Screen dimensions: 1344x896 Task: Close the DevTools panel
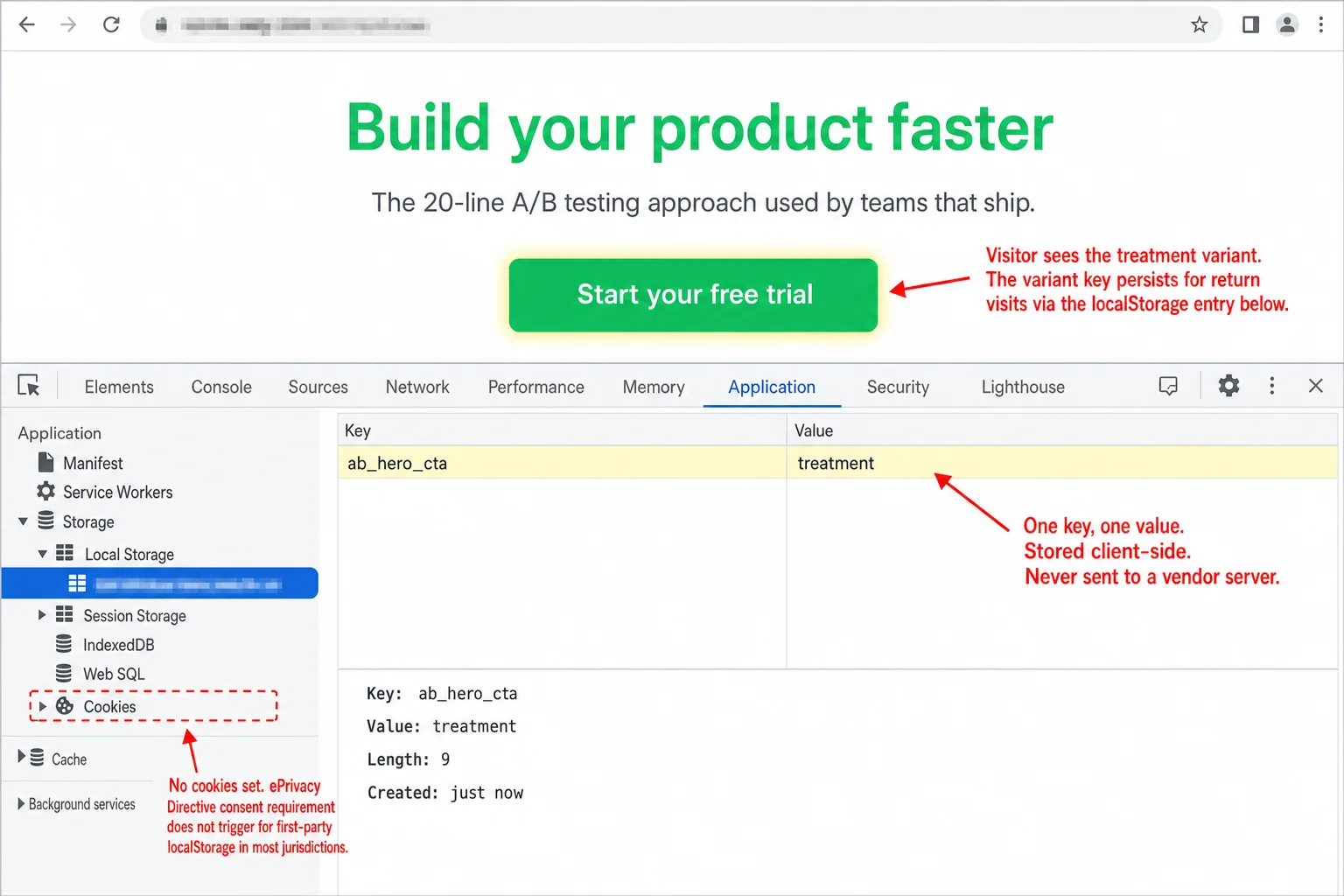(1315, 386)
